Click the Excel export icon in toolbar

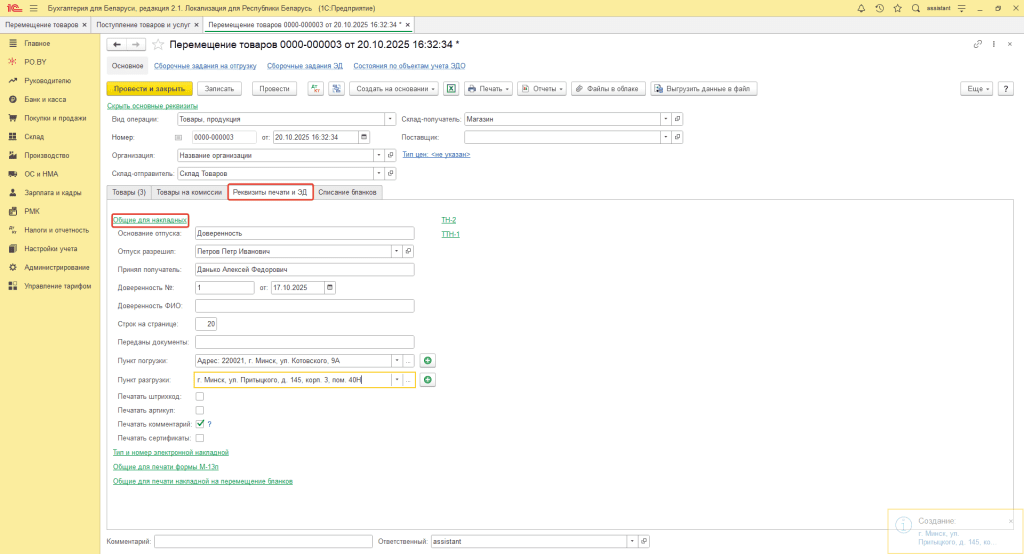451,89
